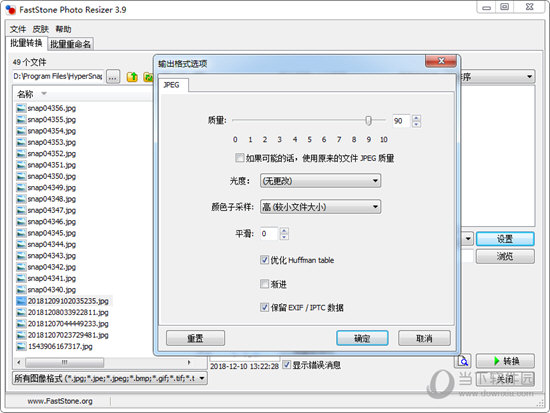Select file snap04343.jpg

pyautogui.click(x=52, y=256)
